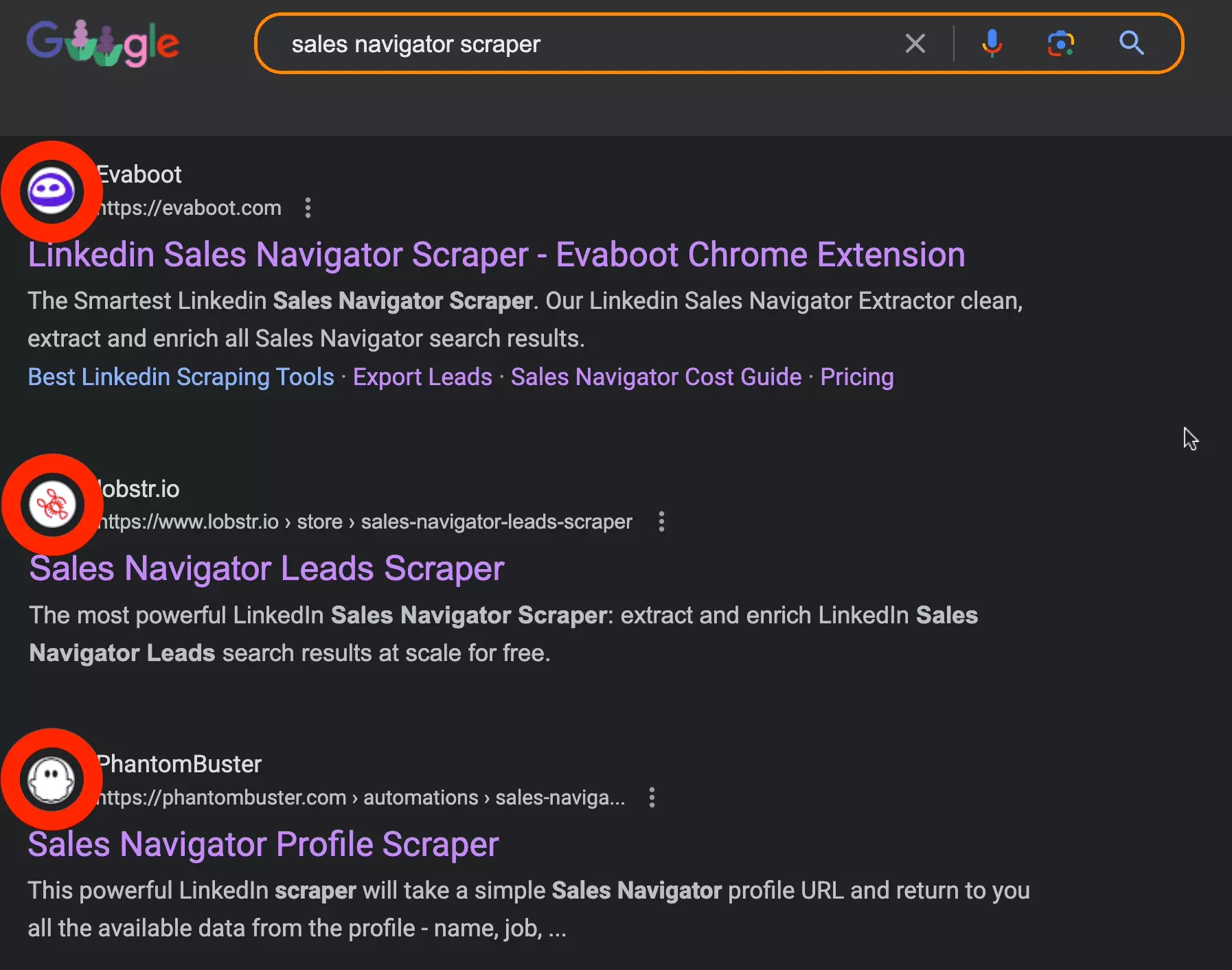Screen dimensions: 1232x970
Task: Open the three-dot menu for the PhantomBuster result
Action: [x=651, y=798]
